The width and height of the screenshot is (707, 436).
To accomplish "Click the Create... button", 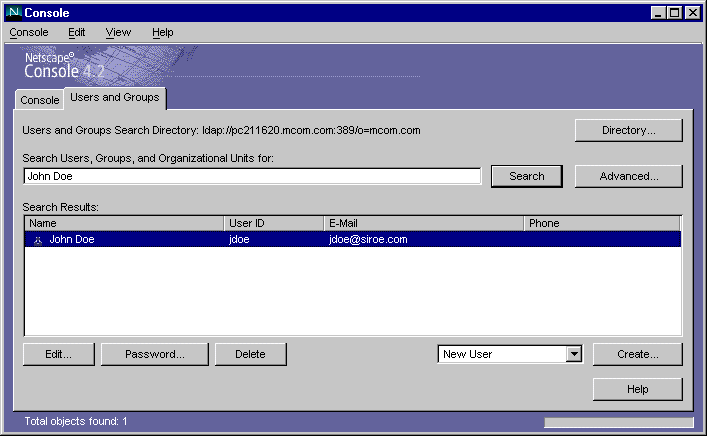I will tap(638, 354).
